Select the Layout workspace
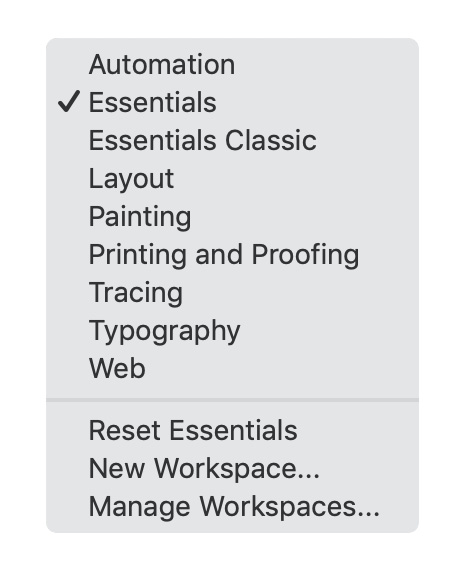The width and height of the screenshot is (466, 588). 232,178
